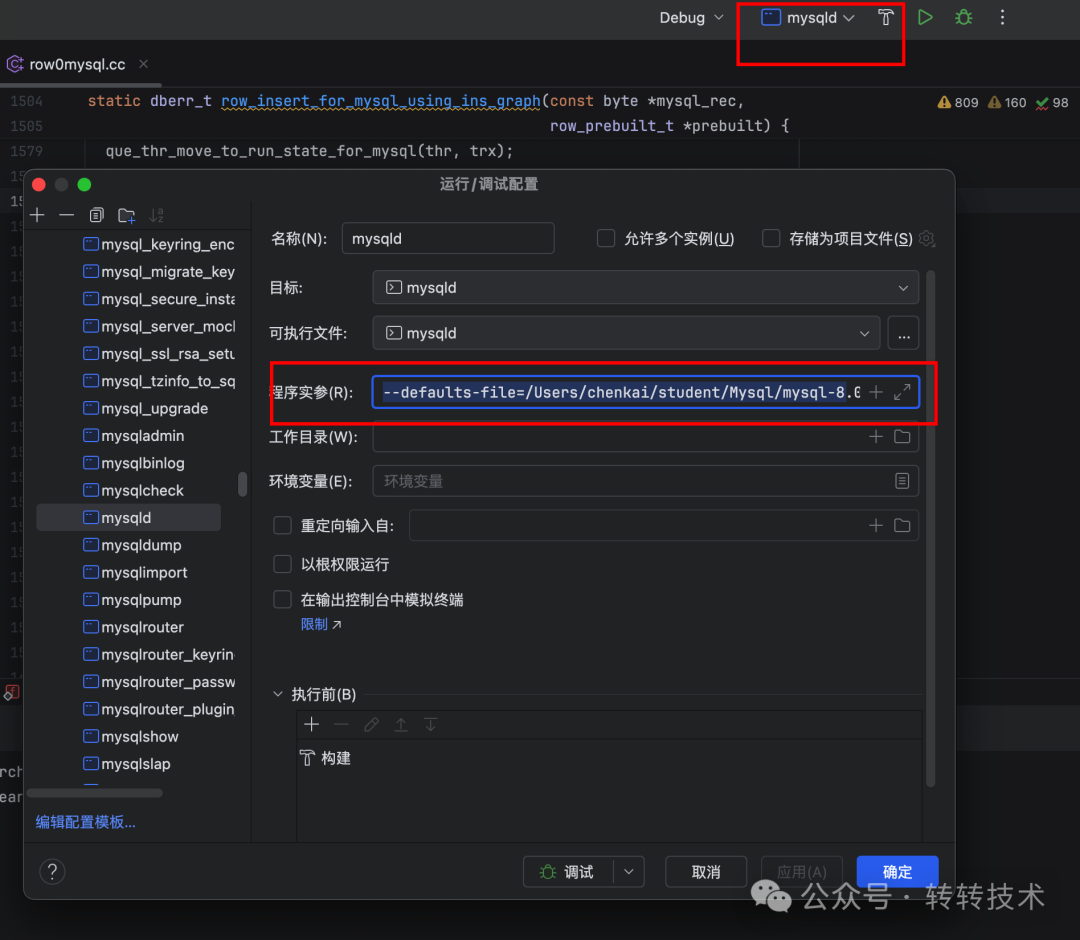Open the environment variables editor icon
Image resolution: width=1080 pixels, height=940 pixels.
click(x=902, y=481)
